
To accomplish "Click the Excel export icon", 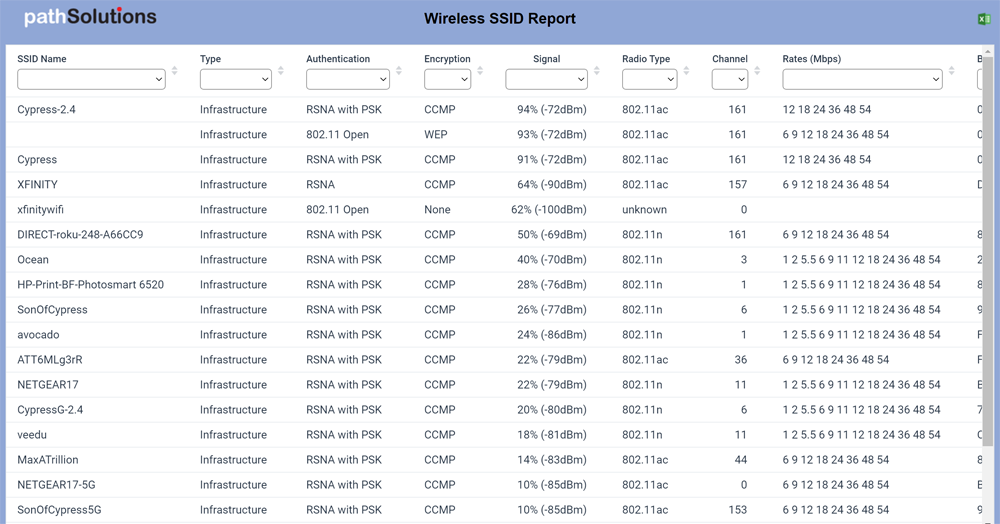I will pyautogui.click(x=983, y=19).
